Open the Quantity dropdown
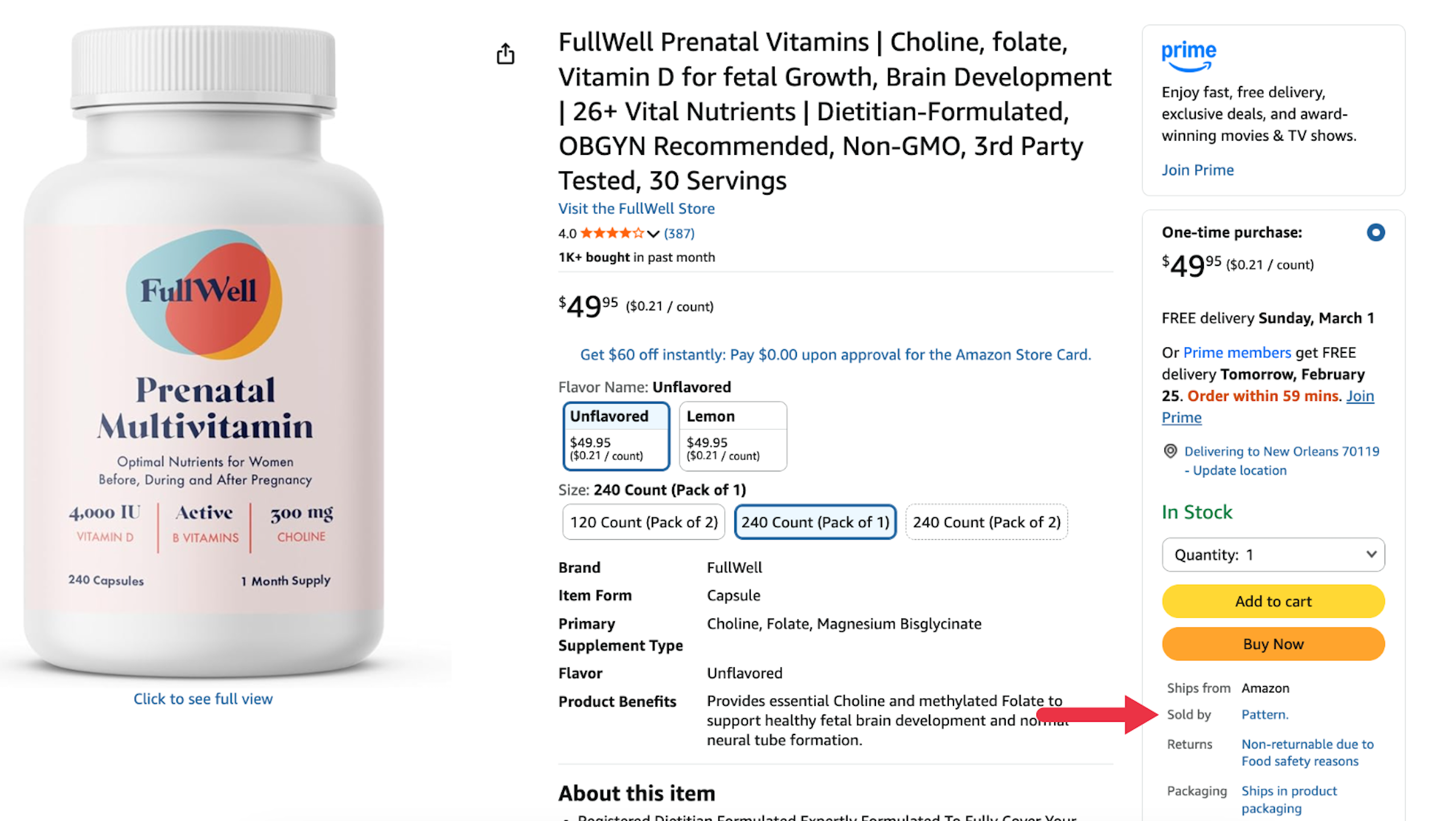Image resolution: width=1456 pixels, height=821 pixels. (1273, 555)
